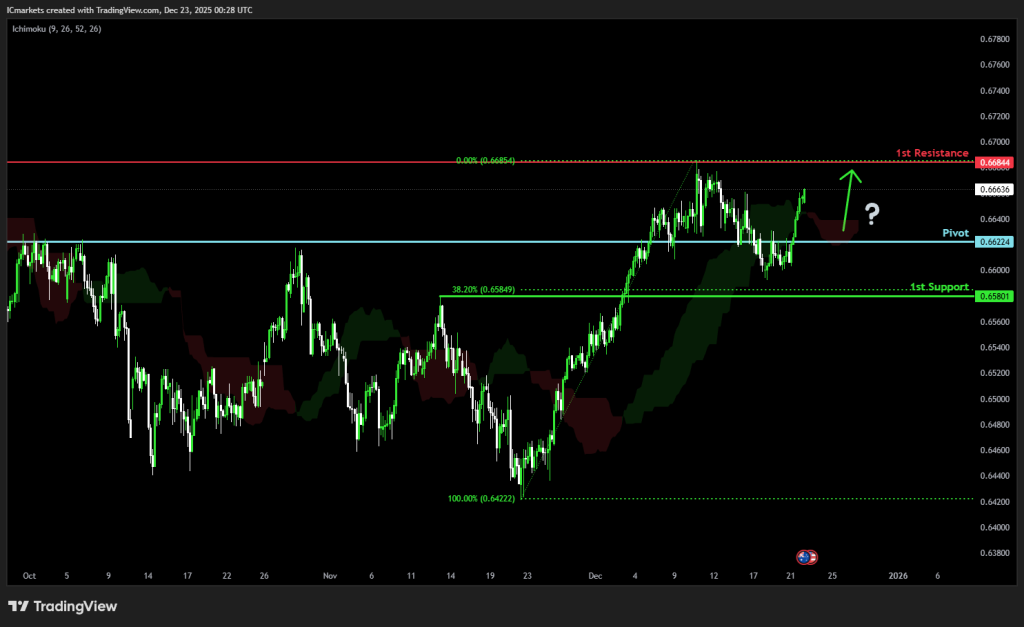1024x627 pixels.
Task: Click the Oct label on time axis
Action: pyautogui.click(x=29, y=576)
